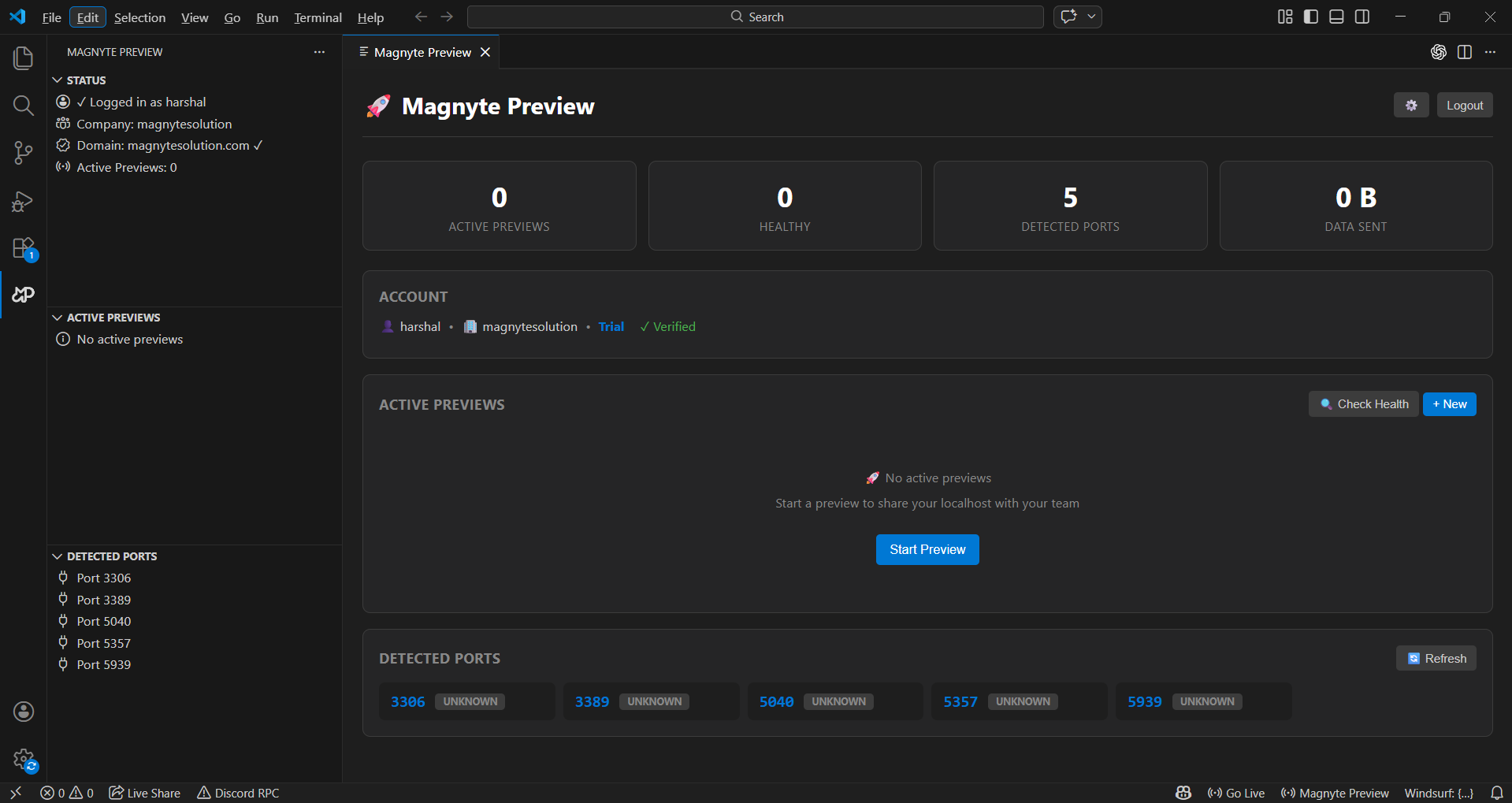Select the Magnyte Preview editor tab

coord(422,52)
